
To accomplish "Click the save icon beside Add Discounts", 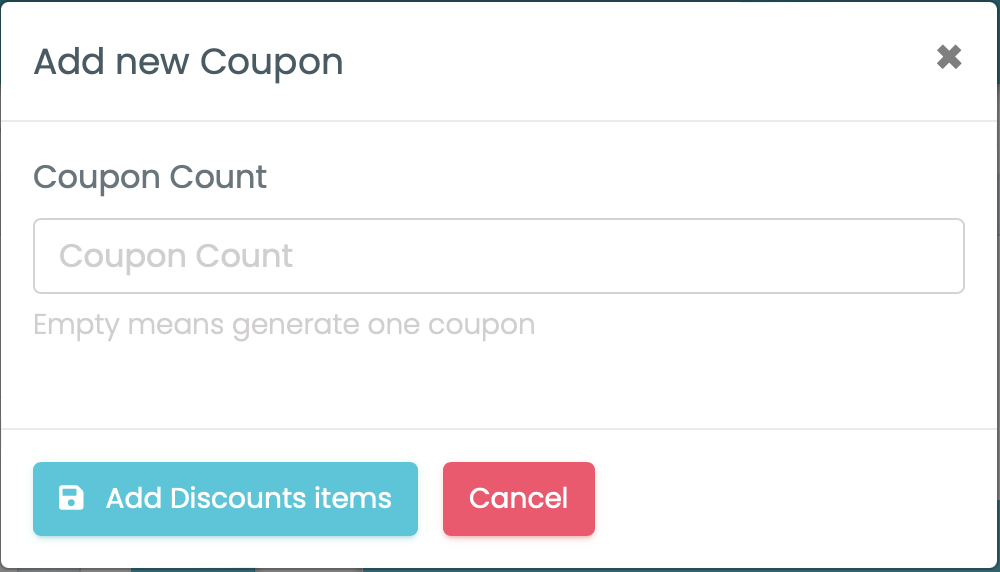I will [71, 498].
